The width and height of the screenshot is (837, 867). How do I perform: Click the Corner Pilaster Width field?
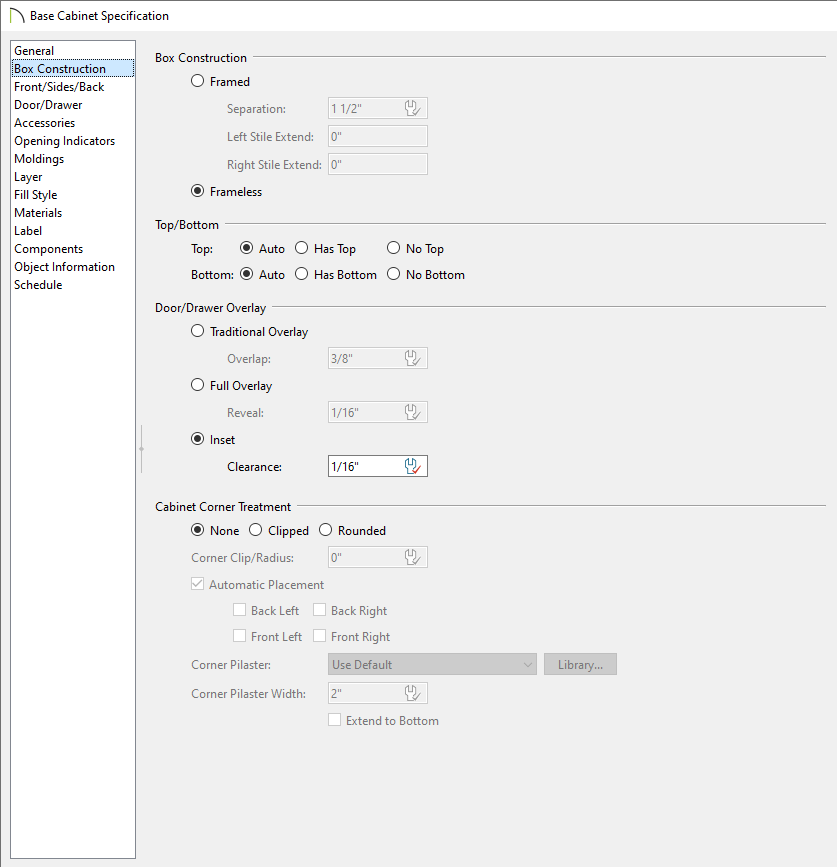point(378,693)
